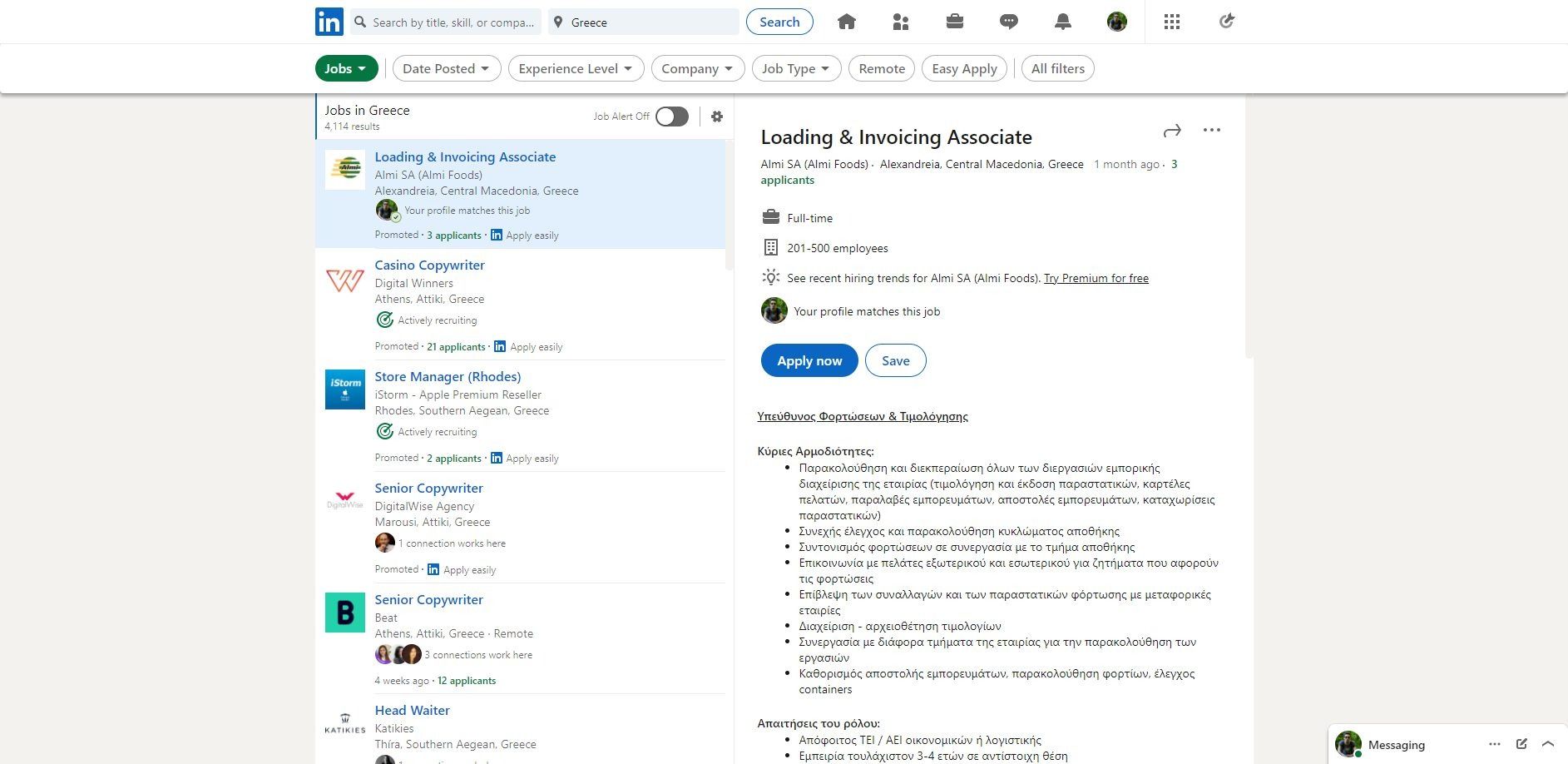The width and height of the screenshot is (1568, 764).
Task: Open job alert settings gear icon
Action: (717, 117)
